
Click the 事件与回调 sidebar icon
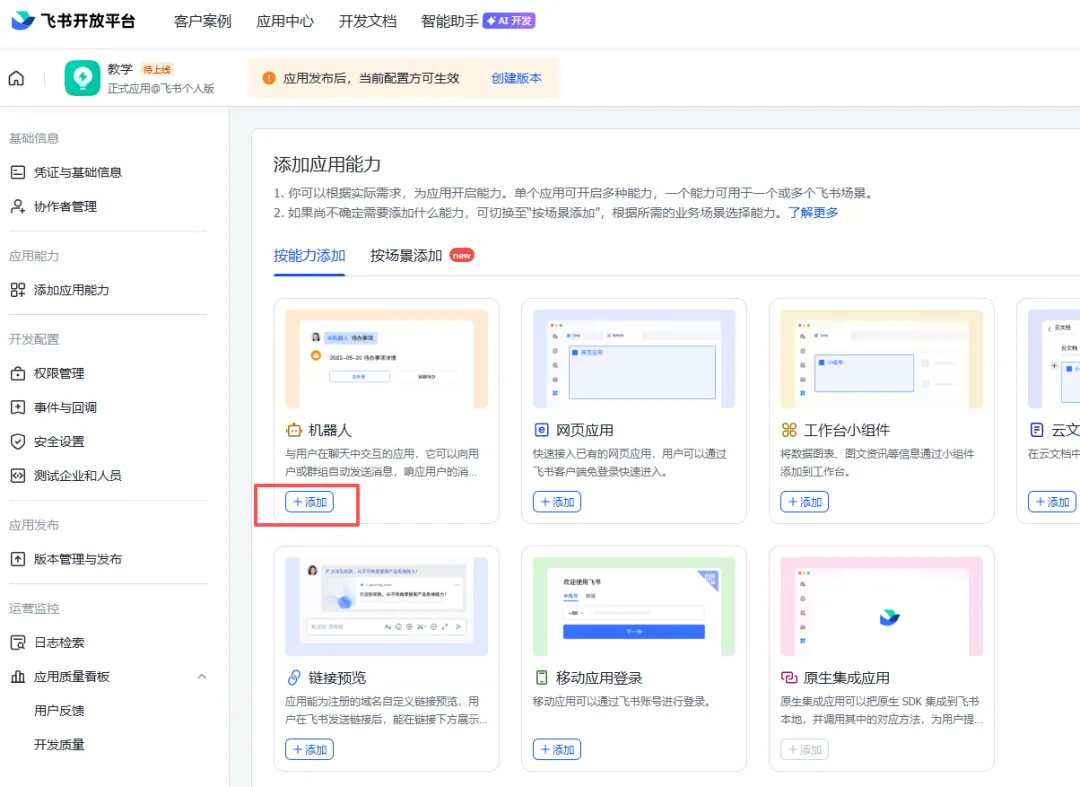pyautogui.click(x=18, y=408)
